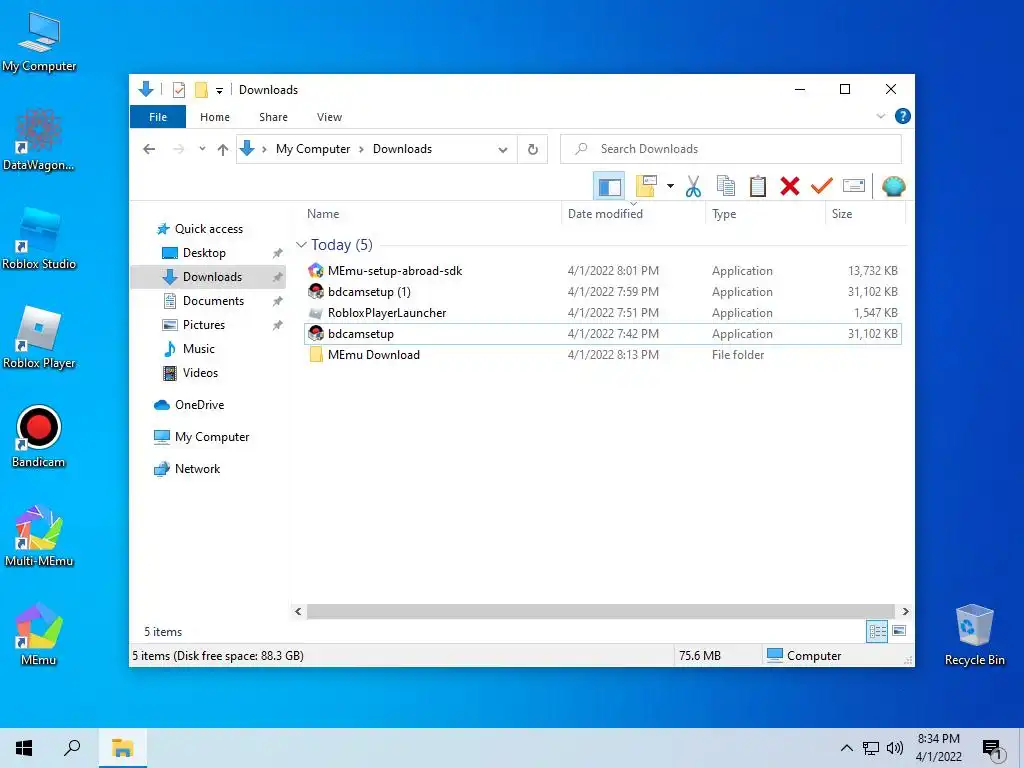Select the Roblox Studio desktop icon
This screenshot has width=1024, height=768.
(39, 239)
